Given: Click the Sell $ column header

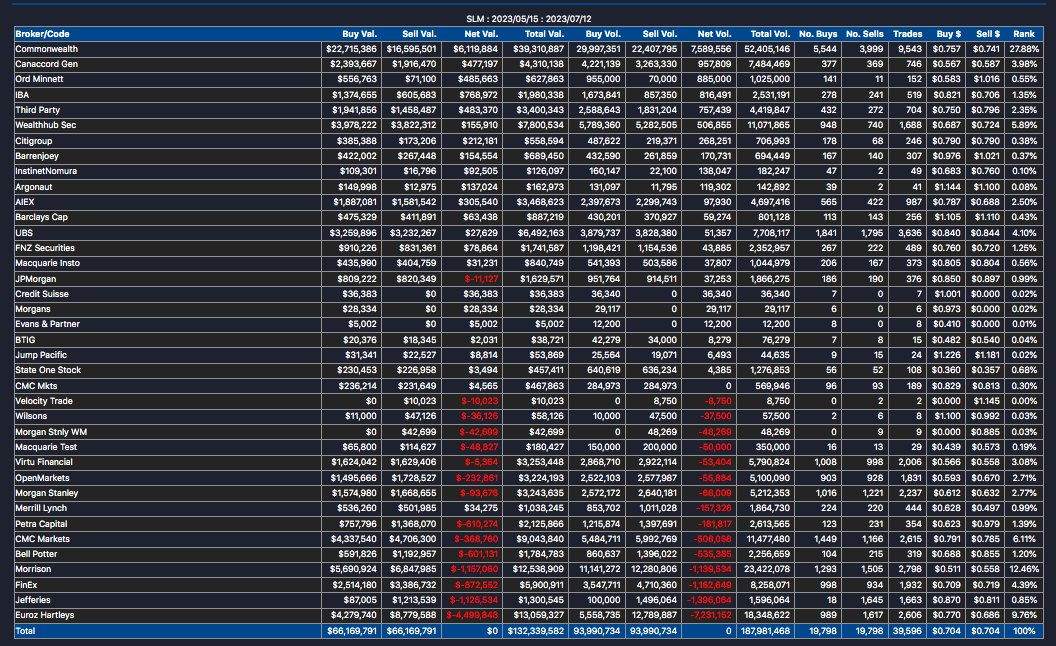Looking at the screenshot, I should (x=988, y=34).
